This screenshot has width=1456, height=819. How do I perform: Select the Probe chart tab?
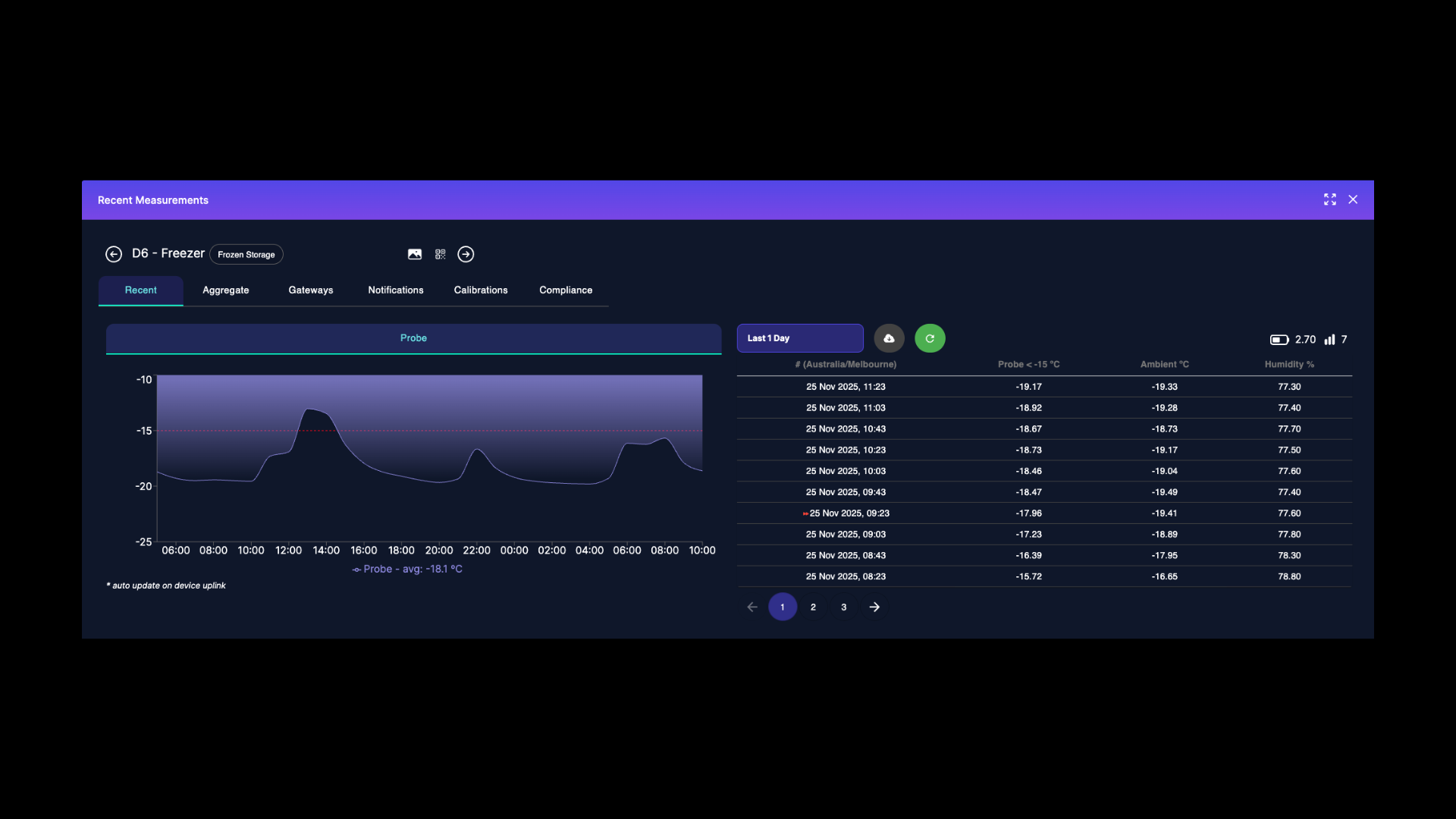pyautogui.click(x=413, y=338)
